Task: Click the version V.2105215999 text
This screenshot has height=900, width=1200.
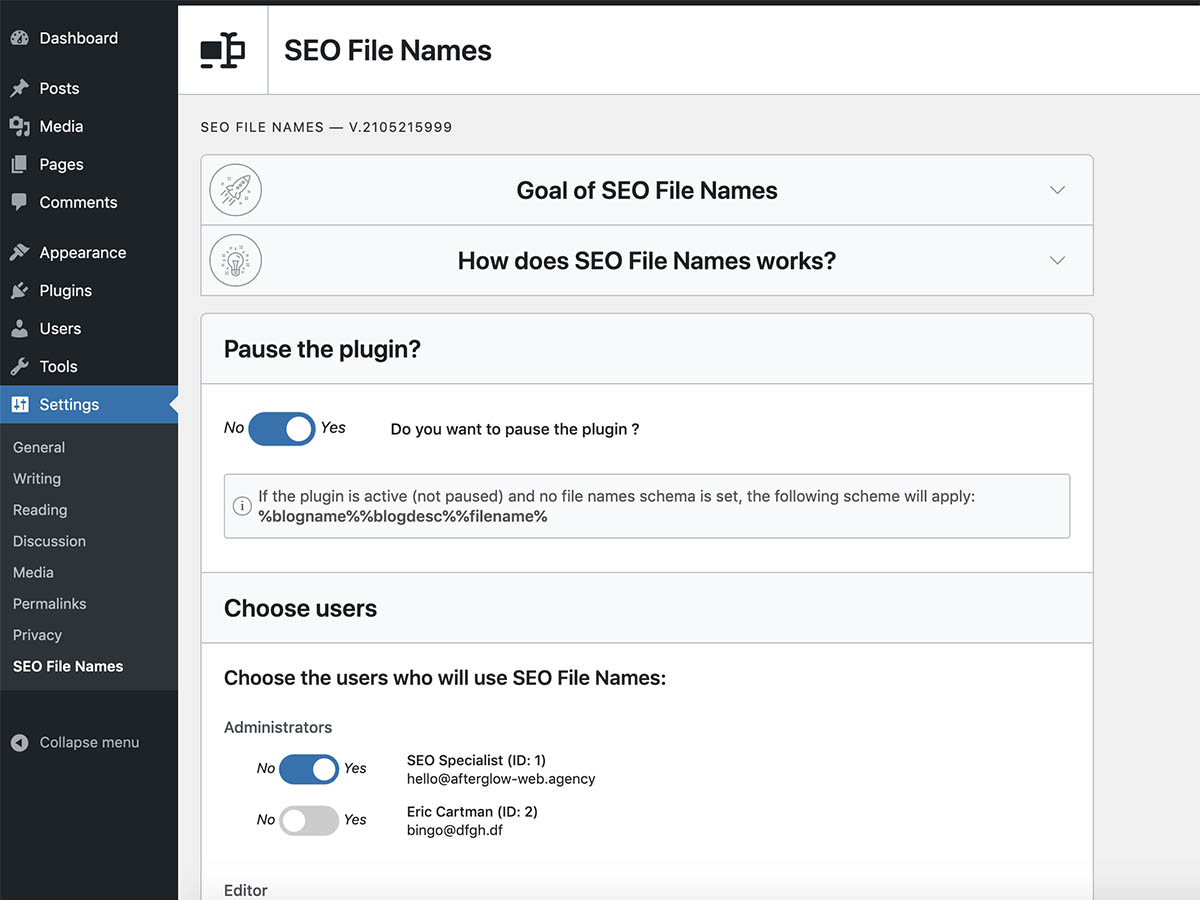Action: click(x=401, y=128)
